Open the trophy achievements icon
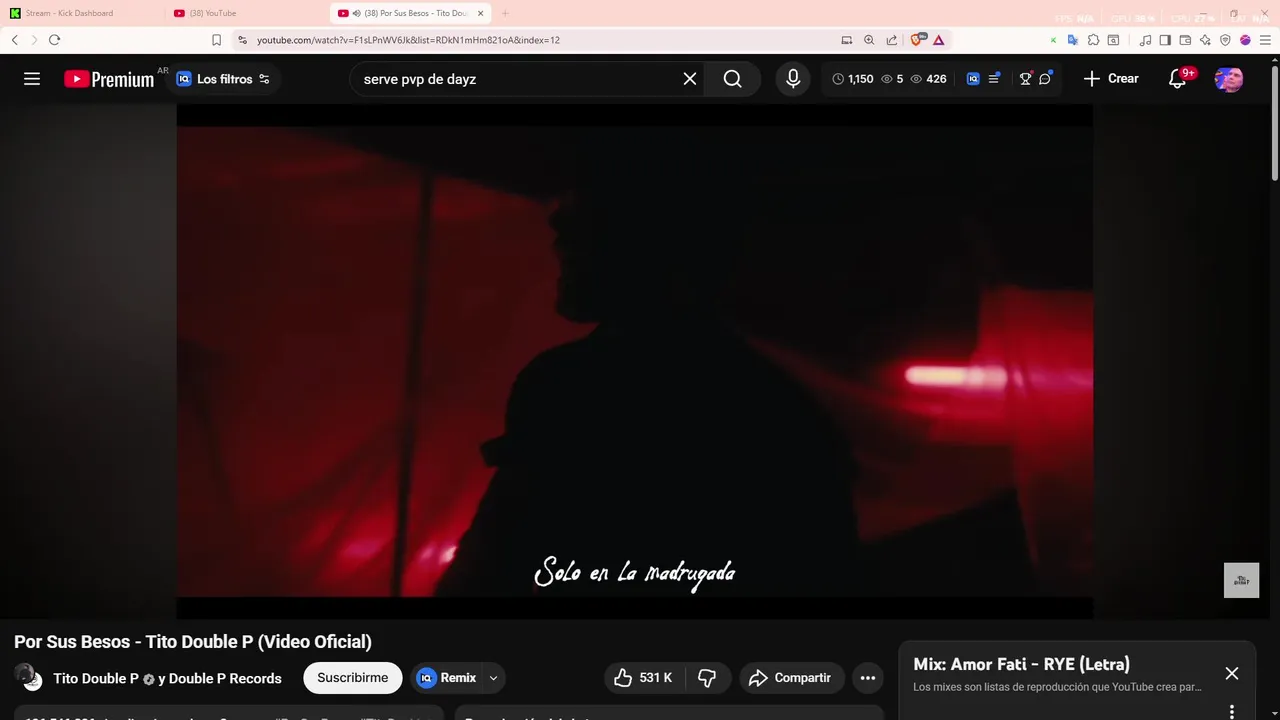This screenshot has width=1280, height=720. pyautogui.click(x=1025, y=79)
